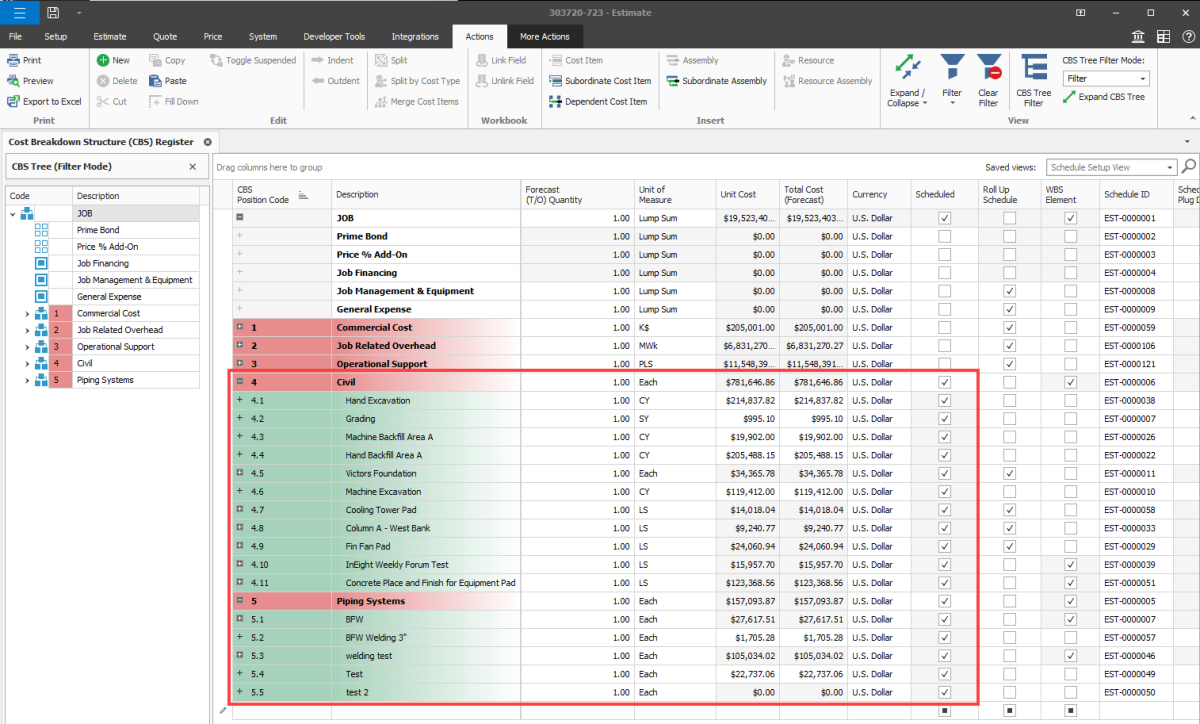Insert a Subordinate Cost Item
The image size is (1200, 724).
click(x=600, y=81)
